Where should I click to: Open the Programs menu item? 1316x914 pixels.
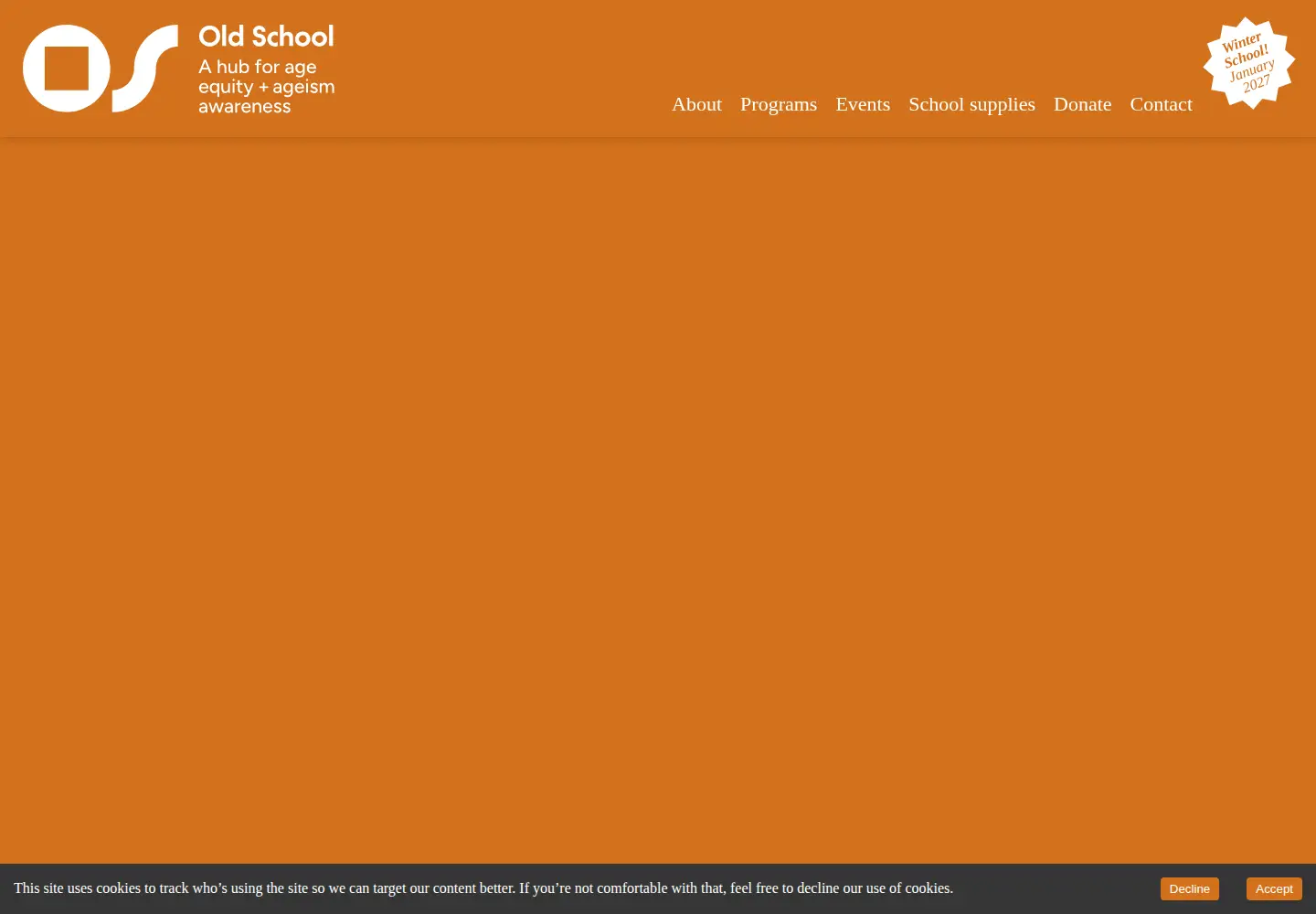(x=779, y=104)
